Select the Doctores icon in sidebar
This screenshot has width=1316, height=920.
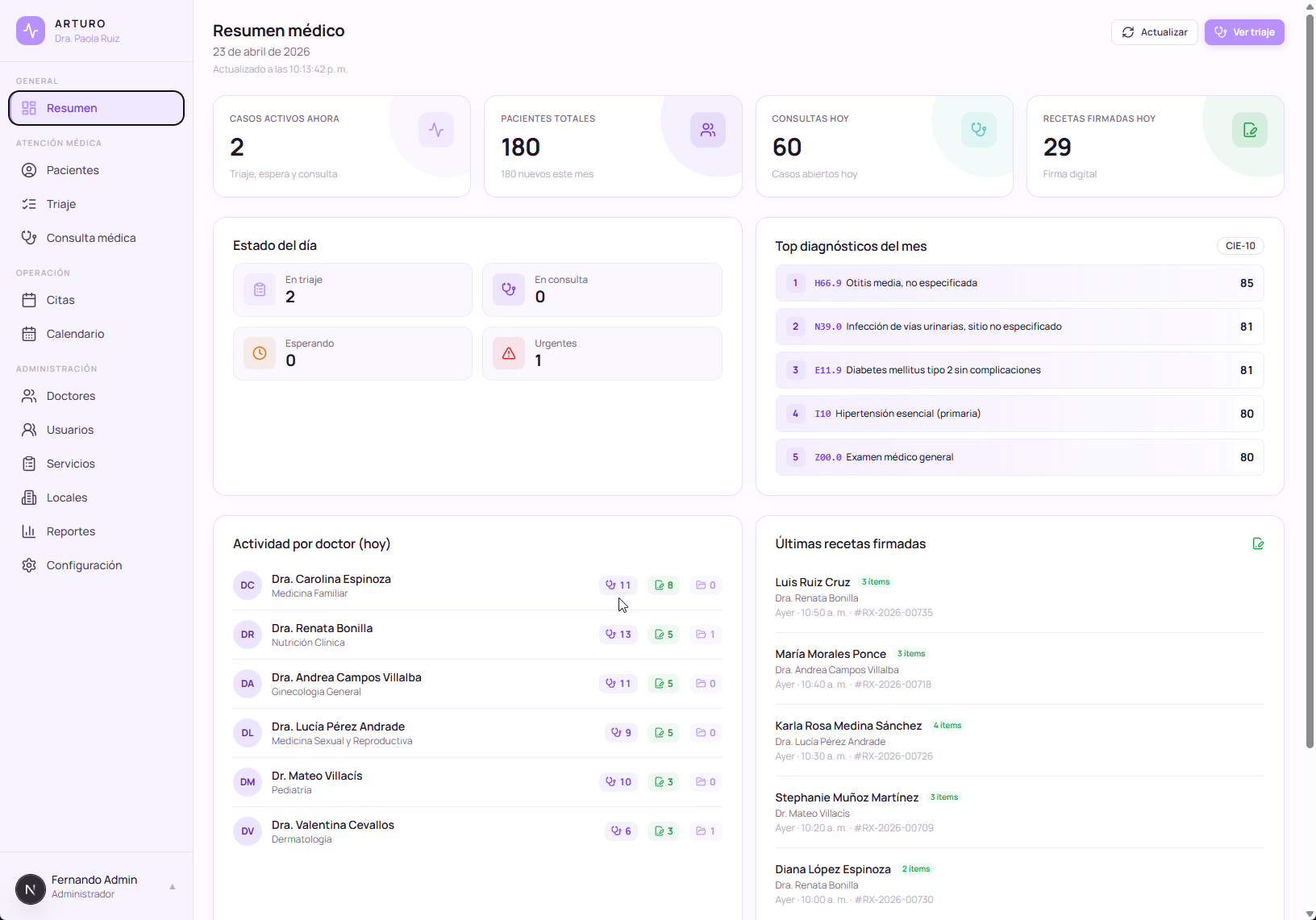29,395
